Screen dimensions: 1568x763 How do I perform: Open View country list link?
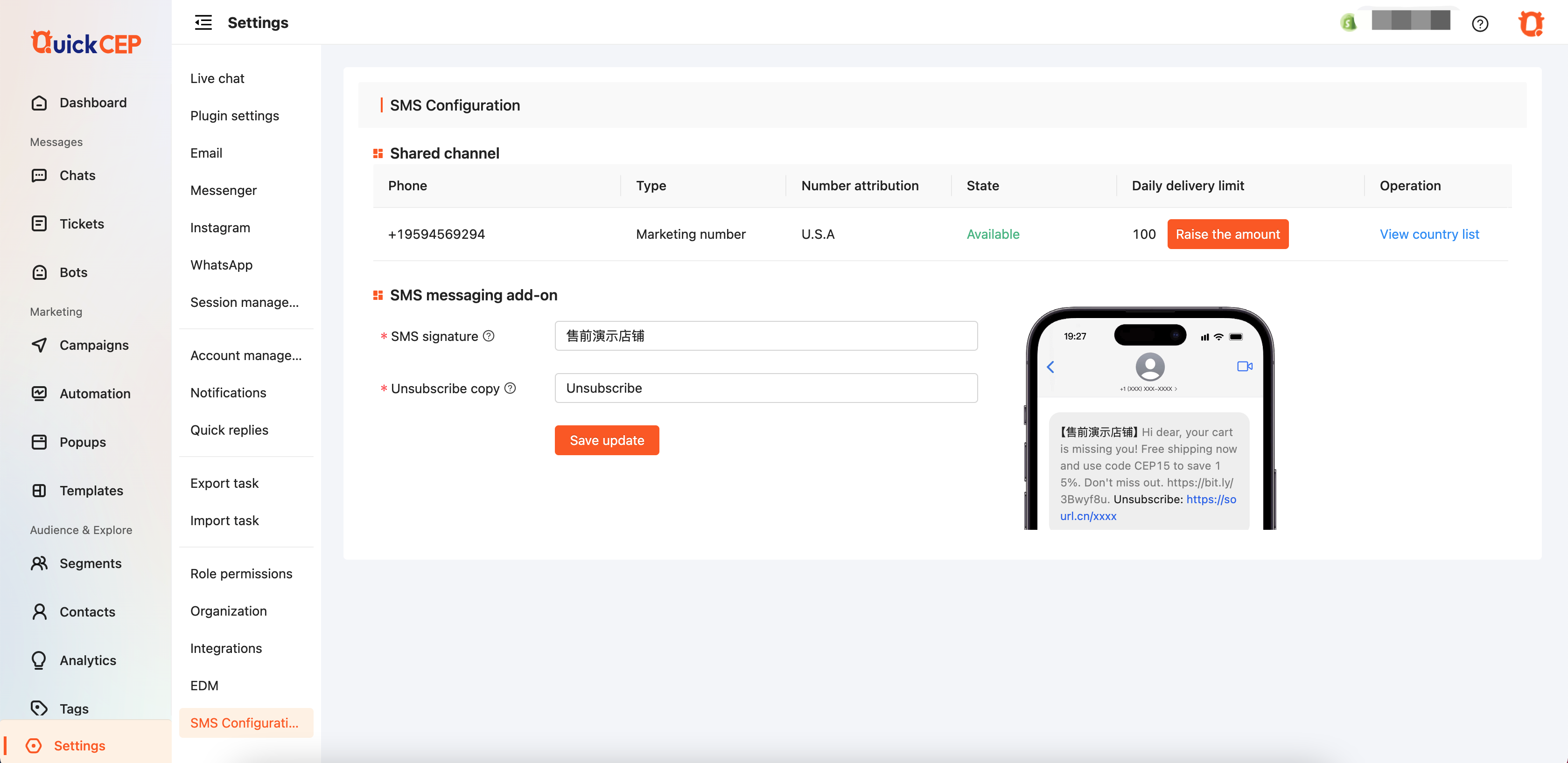point(1428,234)
